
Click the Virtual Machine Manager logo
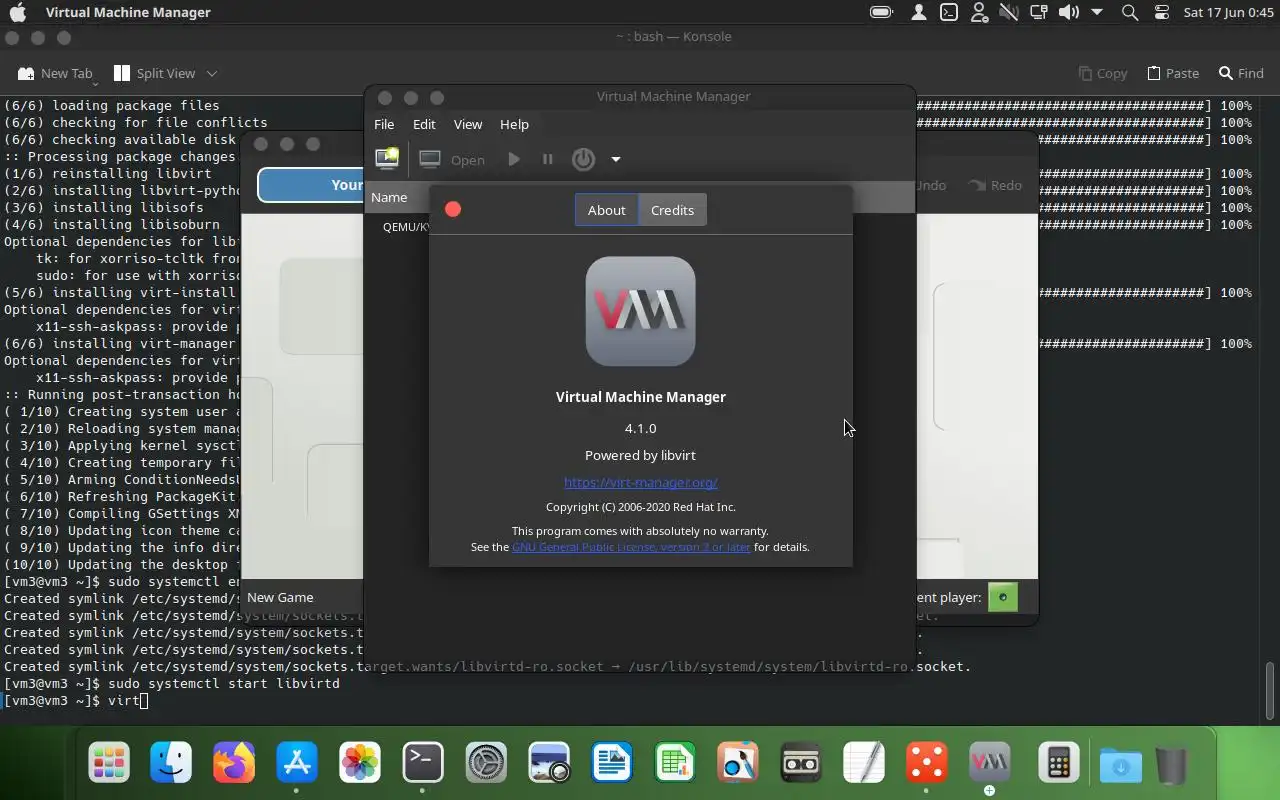[640, 311]
